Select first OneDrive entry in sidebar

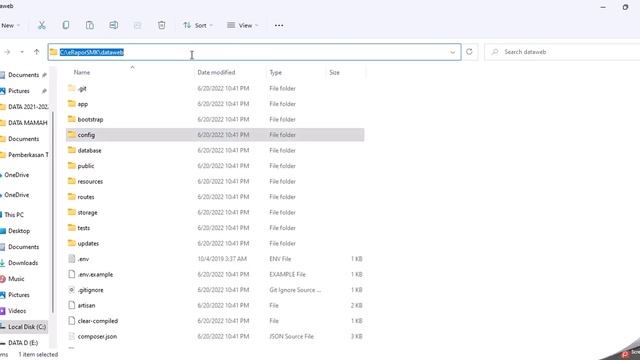16,175
